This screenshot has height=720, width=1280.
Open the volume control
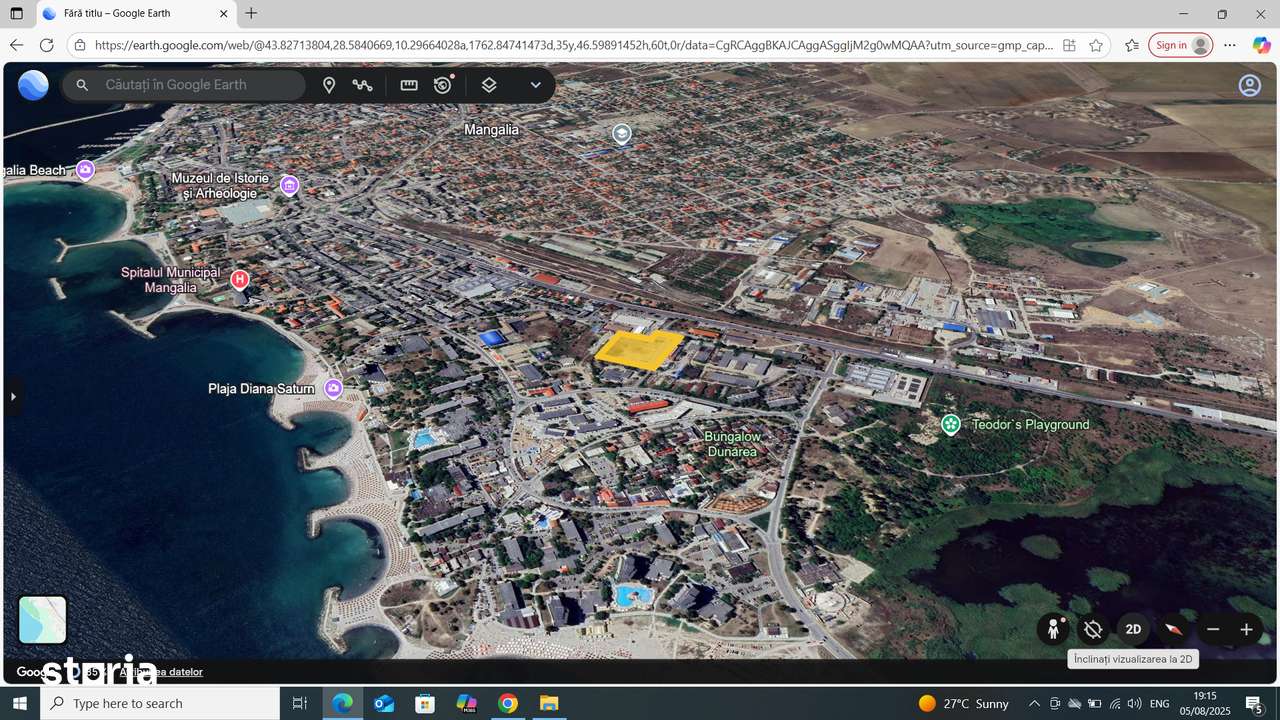[x=1133, y=703]
